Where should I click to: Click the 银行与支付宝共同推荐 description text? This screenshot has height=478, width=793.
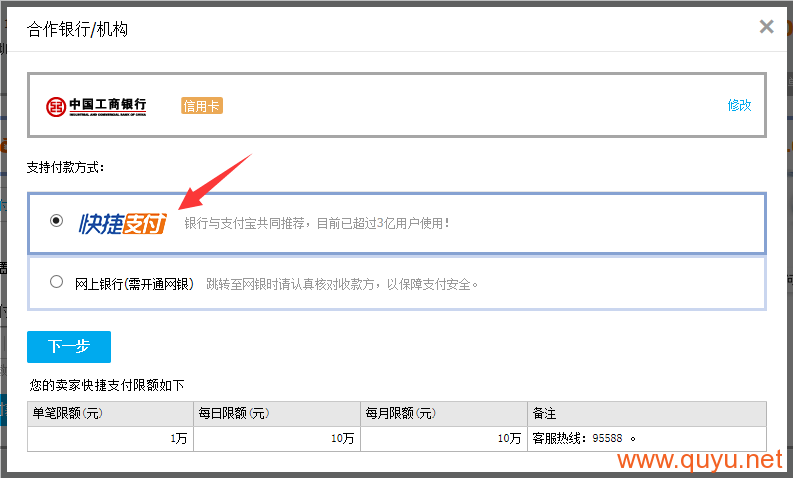click(317, 223)
